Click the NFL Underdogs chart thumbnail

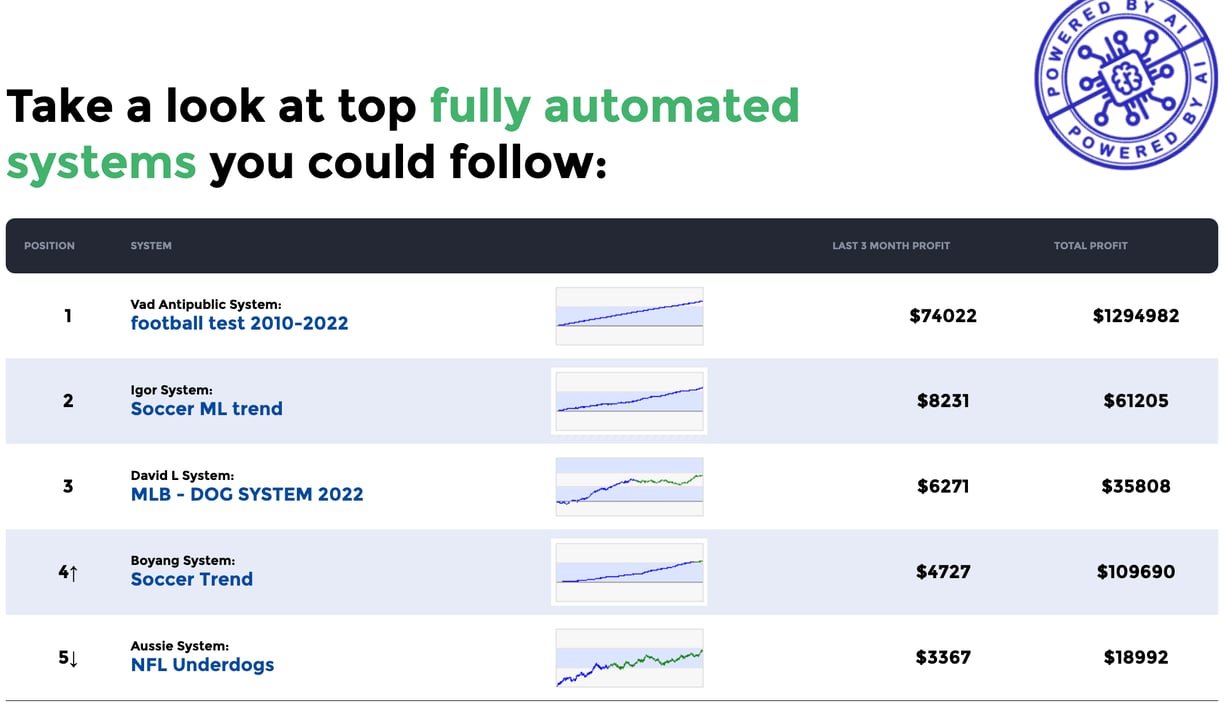(629, 658)
